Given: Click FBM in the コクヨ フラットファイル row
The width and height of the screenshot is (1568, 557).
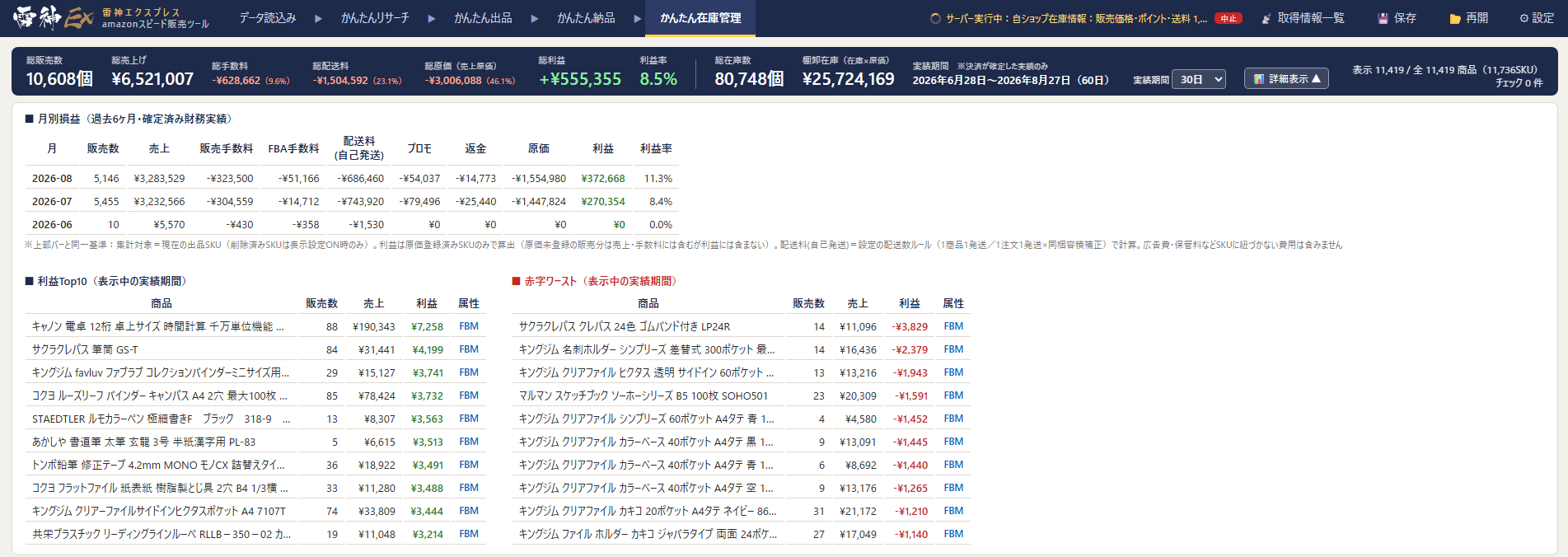Looking at the screenshot, I should point(469,488).
